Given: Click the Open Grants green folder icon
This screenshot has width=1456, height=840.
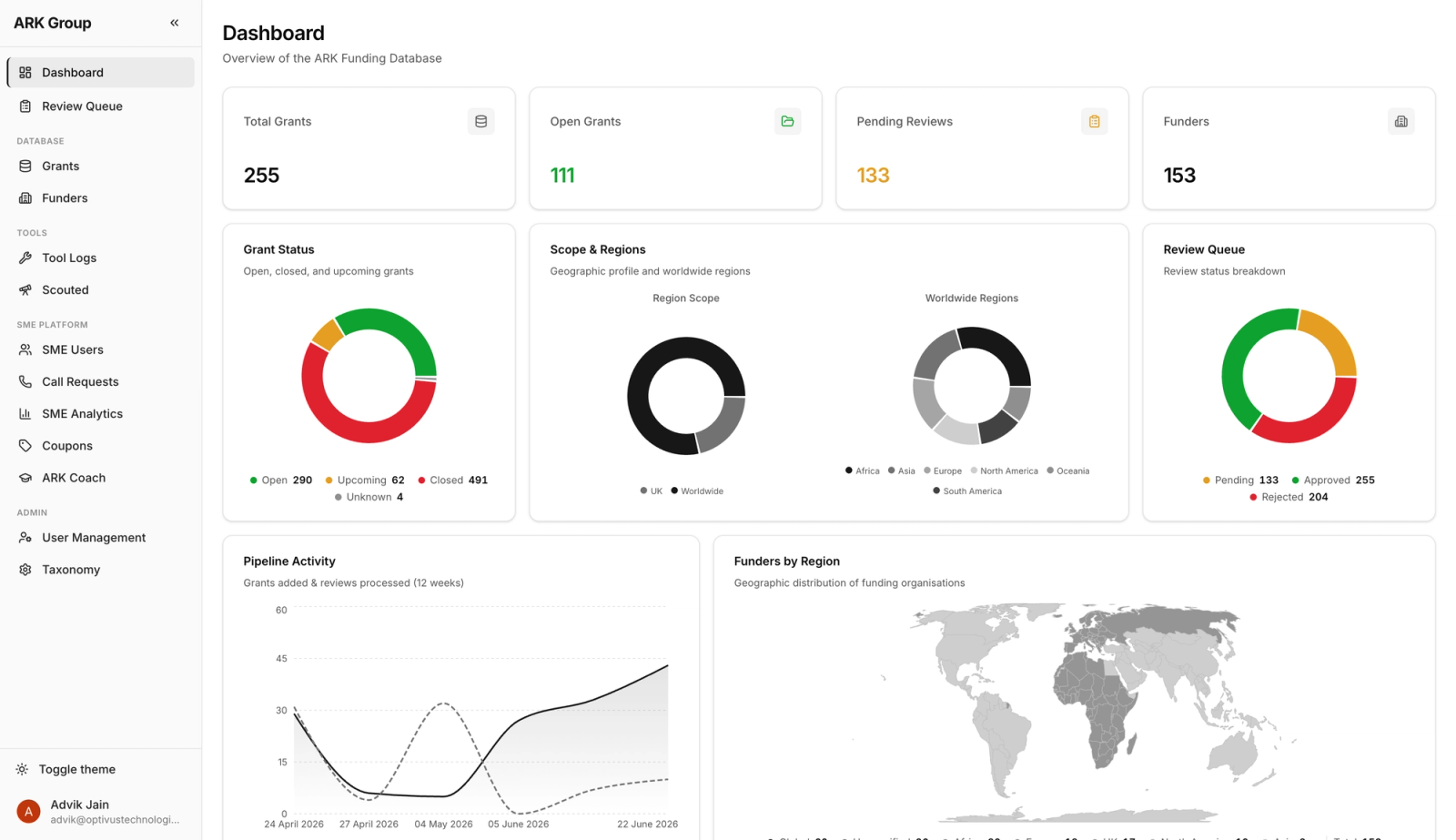Looking at the screenshot, I should tap(788, 121).
